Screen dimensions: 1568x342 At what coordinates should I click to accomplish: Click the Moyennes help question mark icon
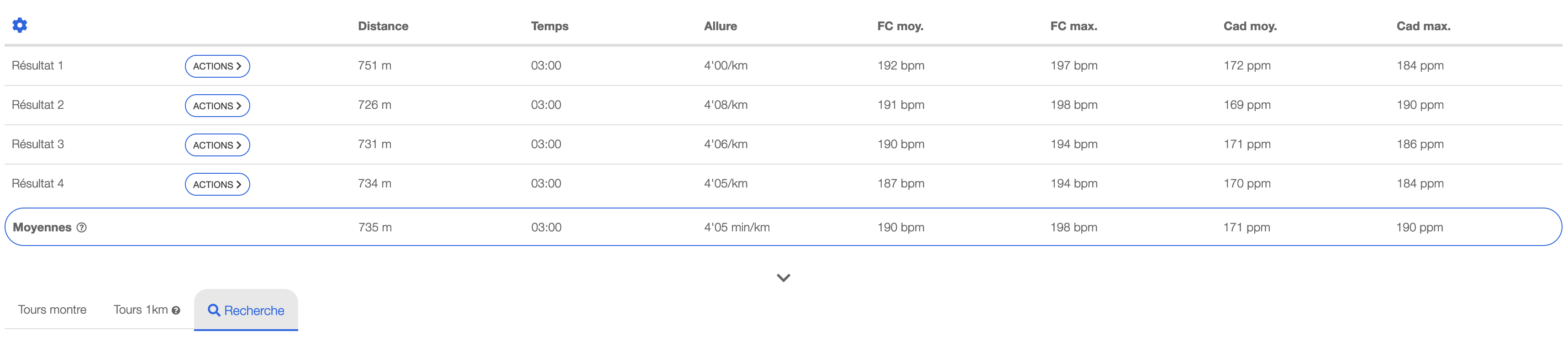[82, 227]
